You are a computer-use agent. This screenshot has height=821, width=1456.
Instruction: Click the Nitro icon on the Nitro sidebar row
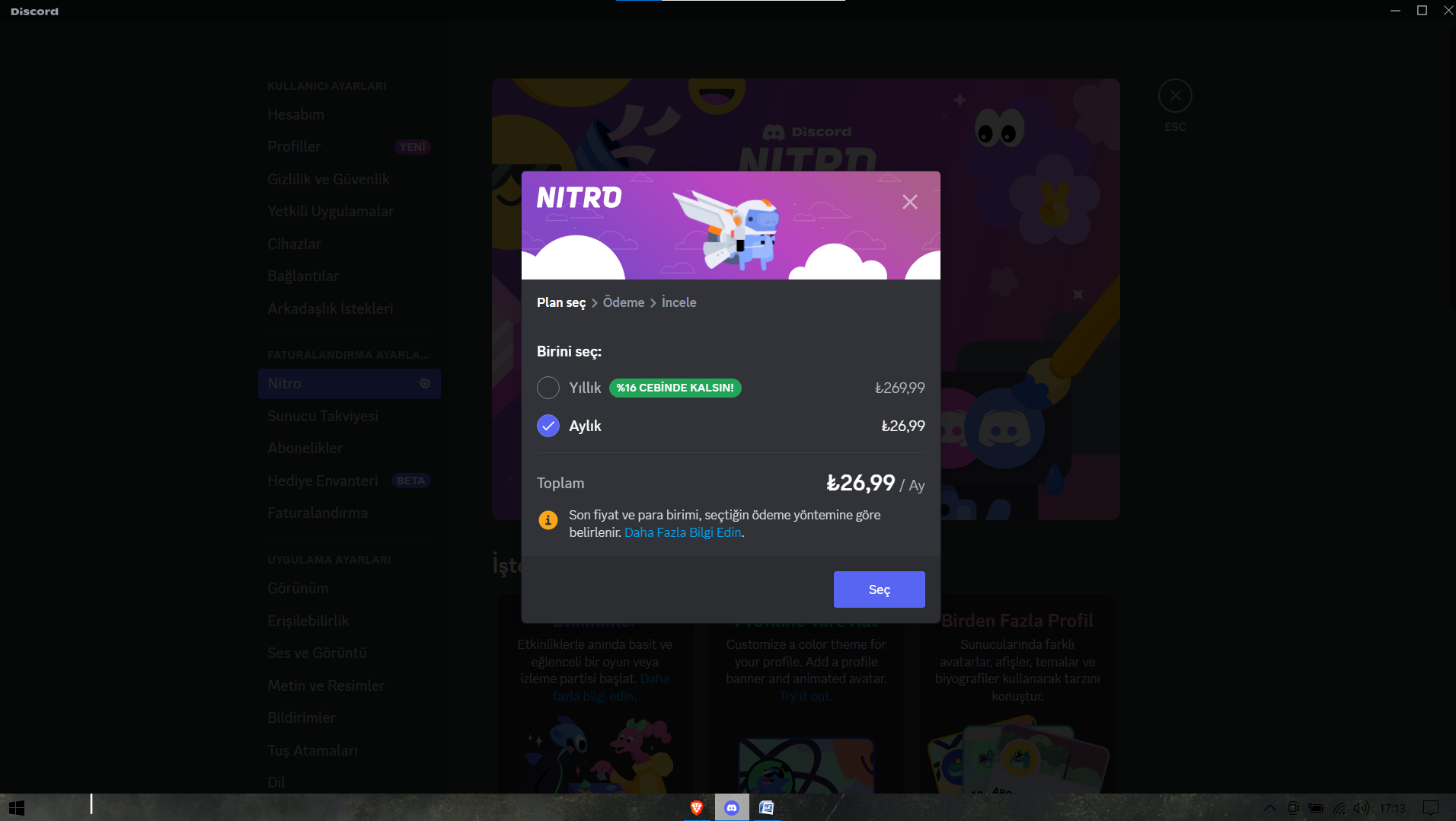tap(425, 384)
